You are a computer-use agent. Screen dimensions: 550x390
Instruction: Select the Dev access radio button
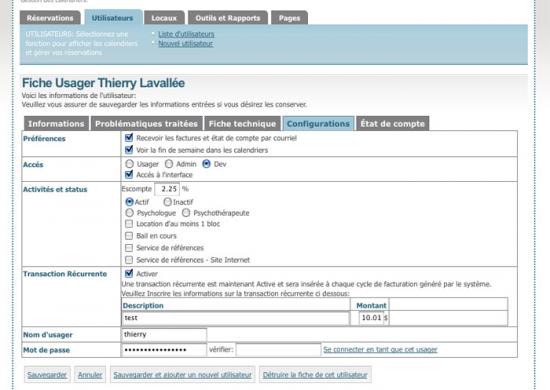click(x=206, y=164)
